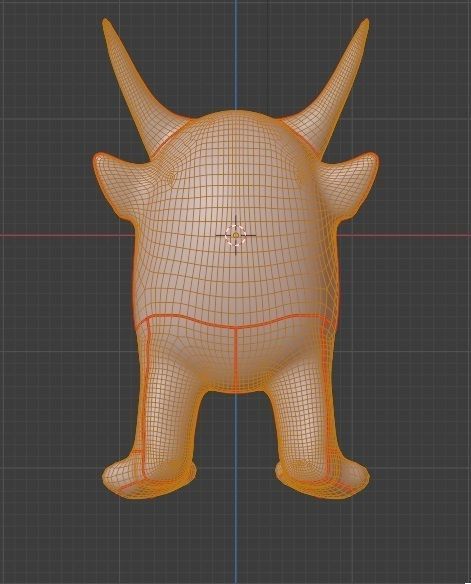Click the 3D cursor crosshair on the model

(236, 235)
